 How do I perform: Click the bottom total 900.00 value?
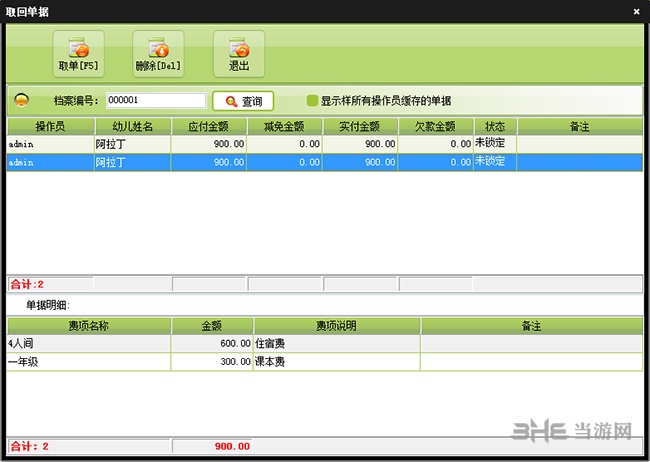(x=232, y=446)
